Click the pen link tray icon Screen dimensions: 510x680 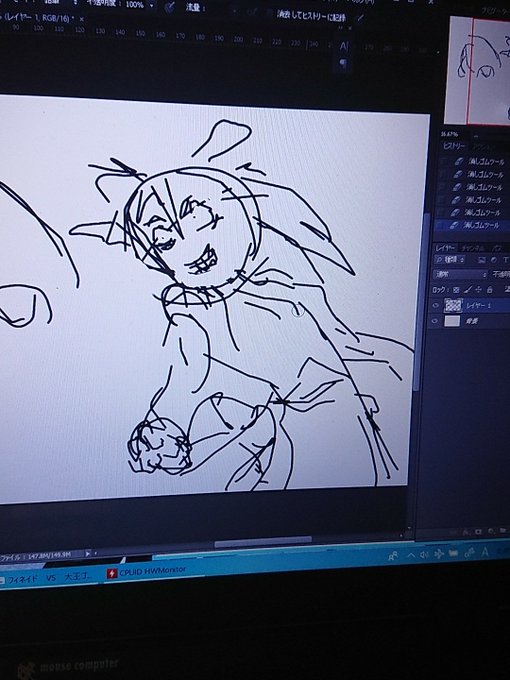[469, 552]
